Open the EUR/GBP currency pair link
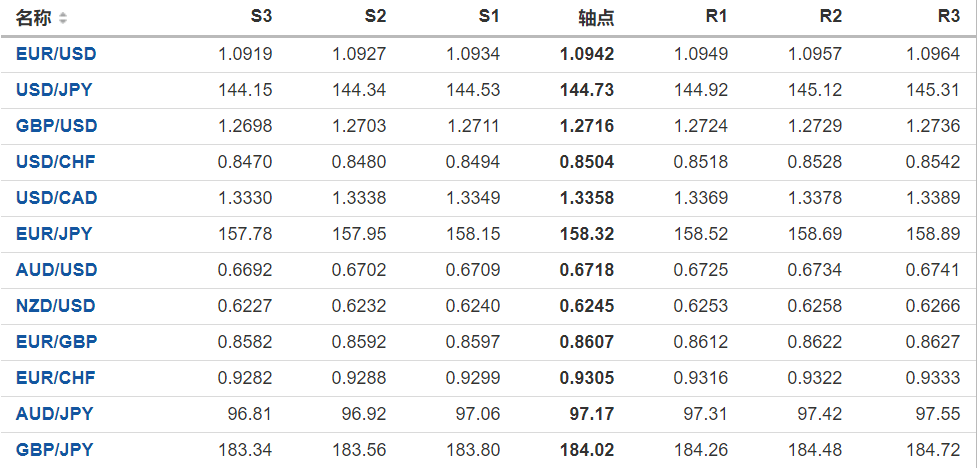The width and height of the screenshot is (978, 468). tap(56, 342)
